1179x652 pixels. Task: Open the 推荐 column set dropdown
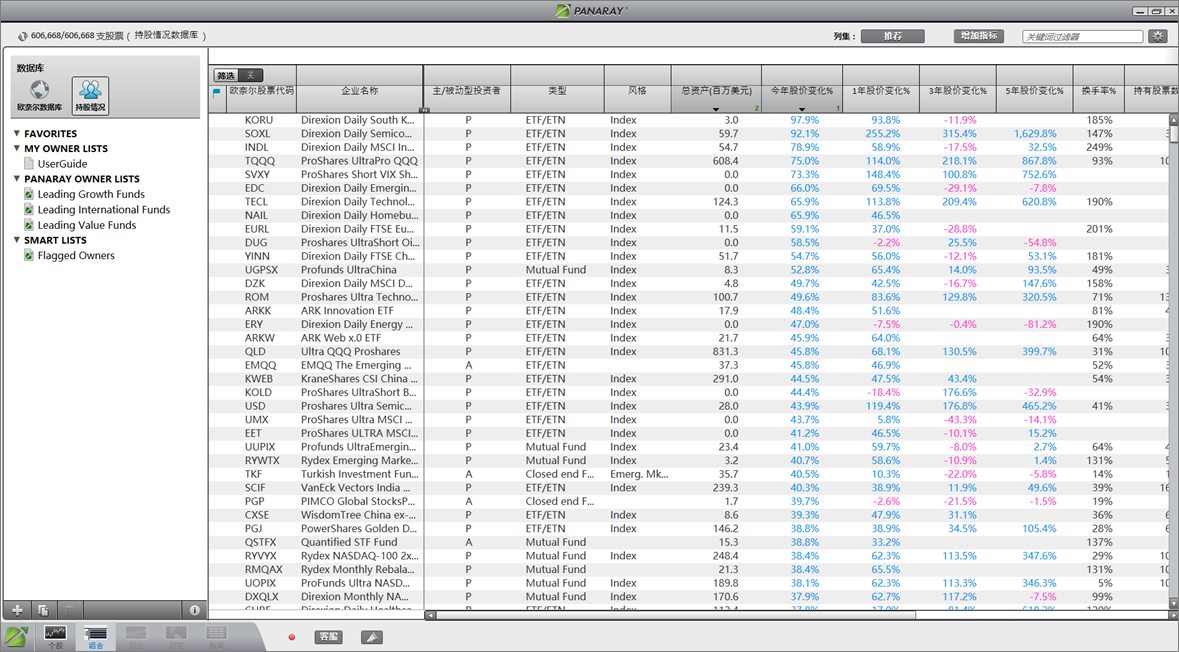[x=893, y=36]
